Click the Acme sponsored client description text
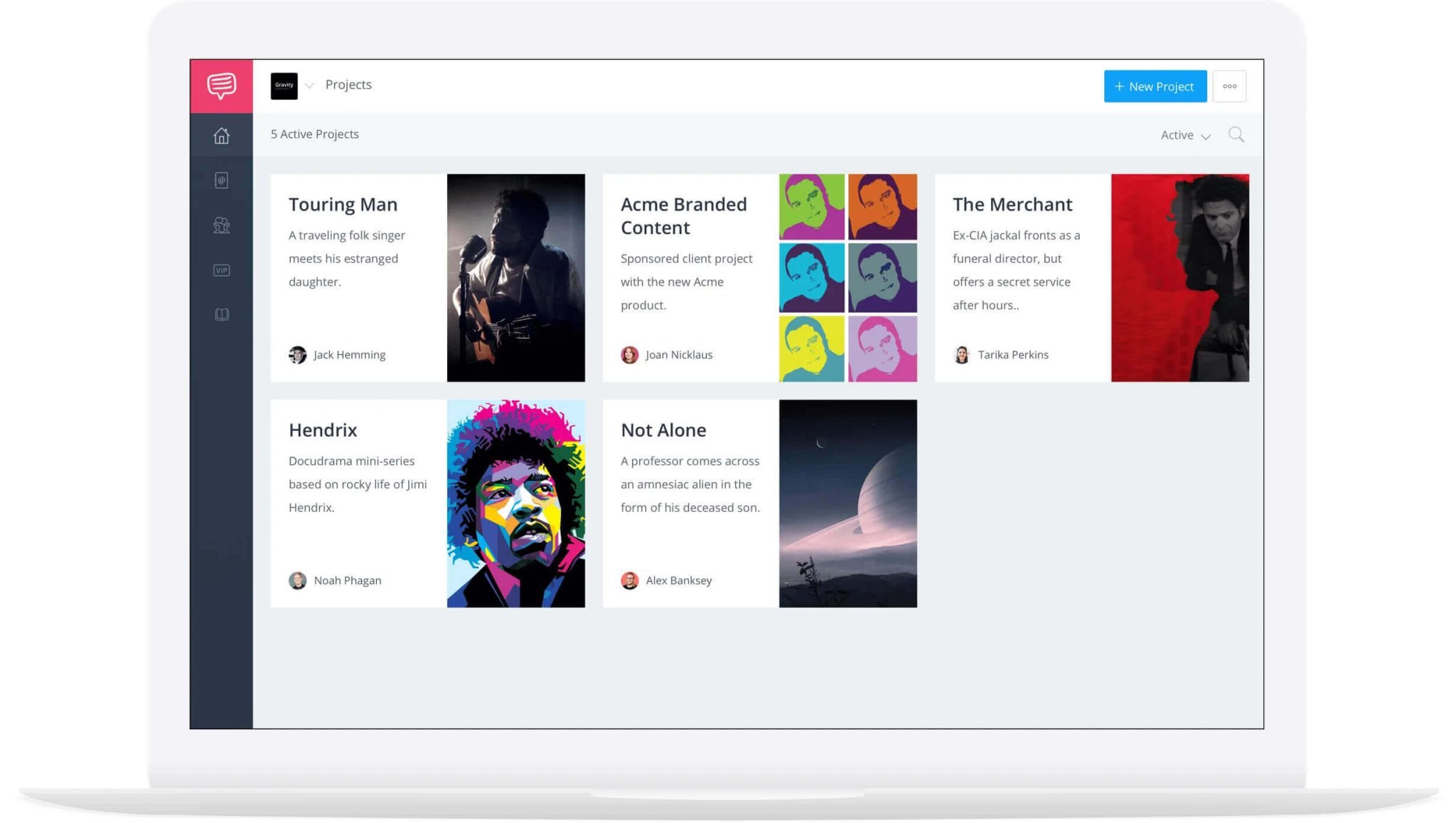This screenshot has height=823, width=1456. (x=686, y=282)
